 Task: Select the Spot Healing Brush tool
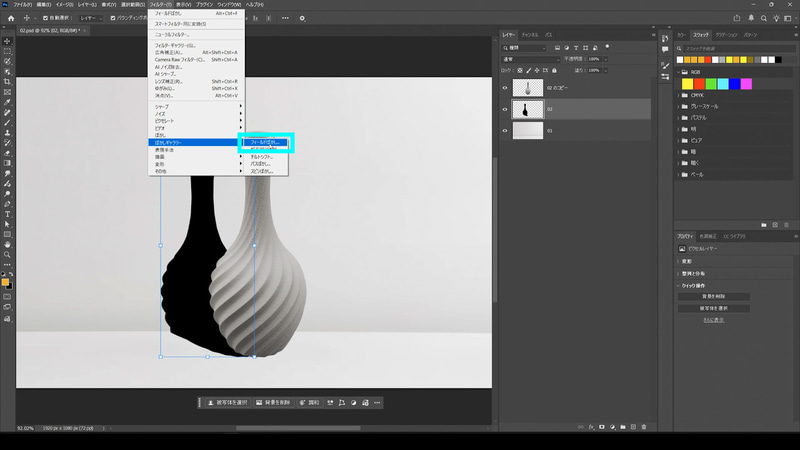(x=7, y=112)
